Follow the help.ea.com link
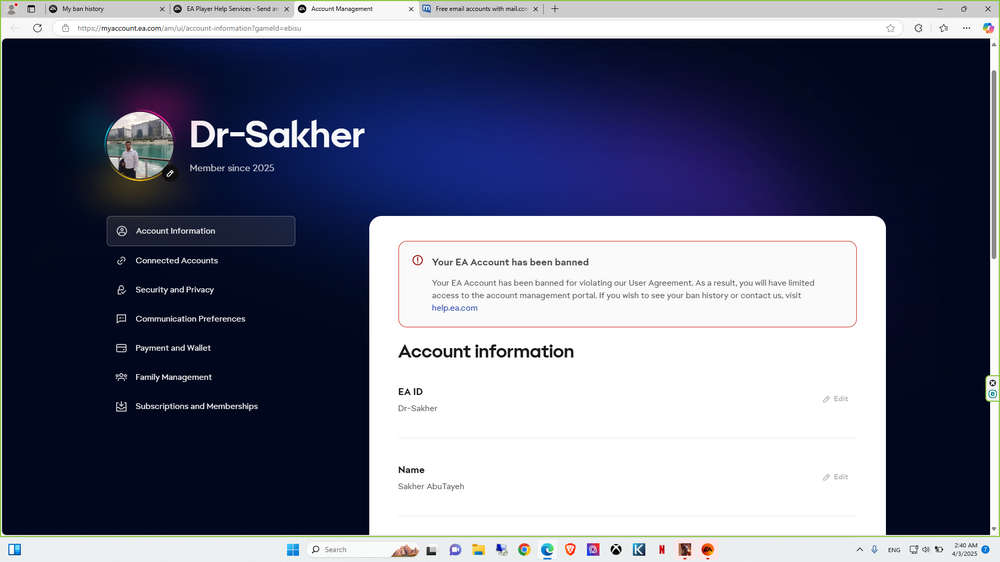Image resolution: width=1000 pixels, height=562 pixels. [x=454, y=308]
